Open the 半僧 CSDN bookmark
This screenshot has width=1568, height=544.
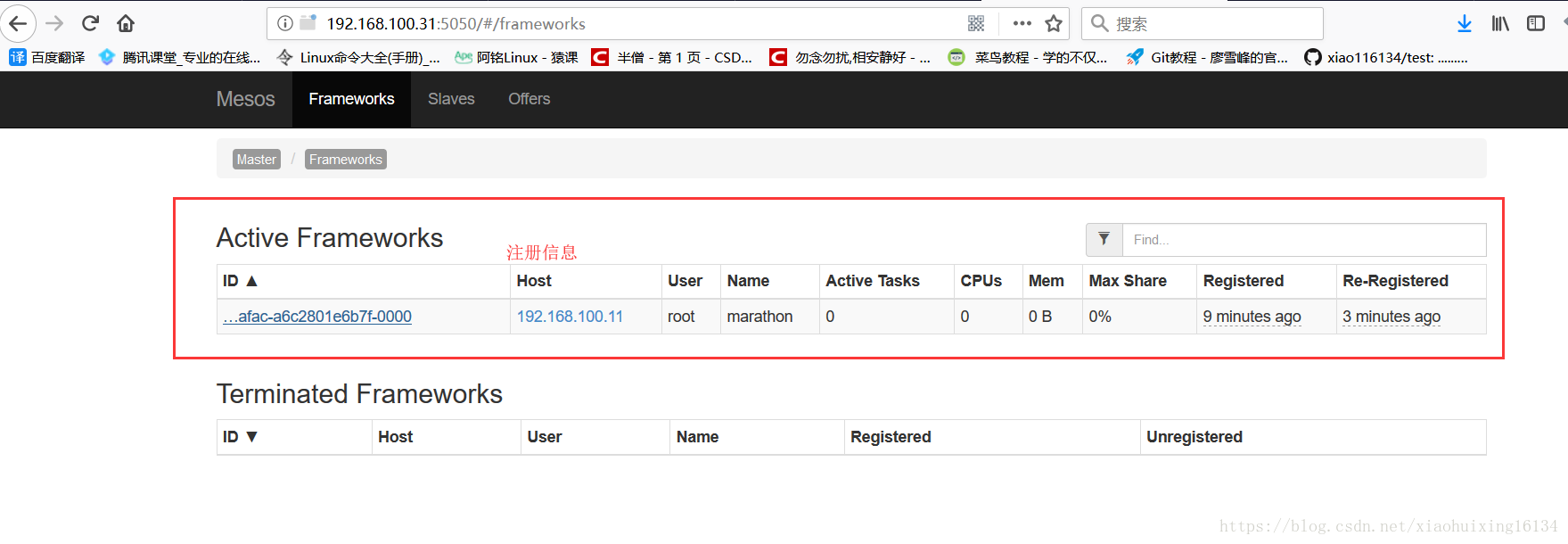tap(672, 57)
